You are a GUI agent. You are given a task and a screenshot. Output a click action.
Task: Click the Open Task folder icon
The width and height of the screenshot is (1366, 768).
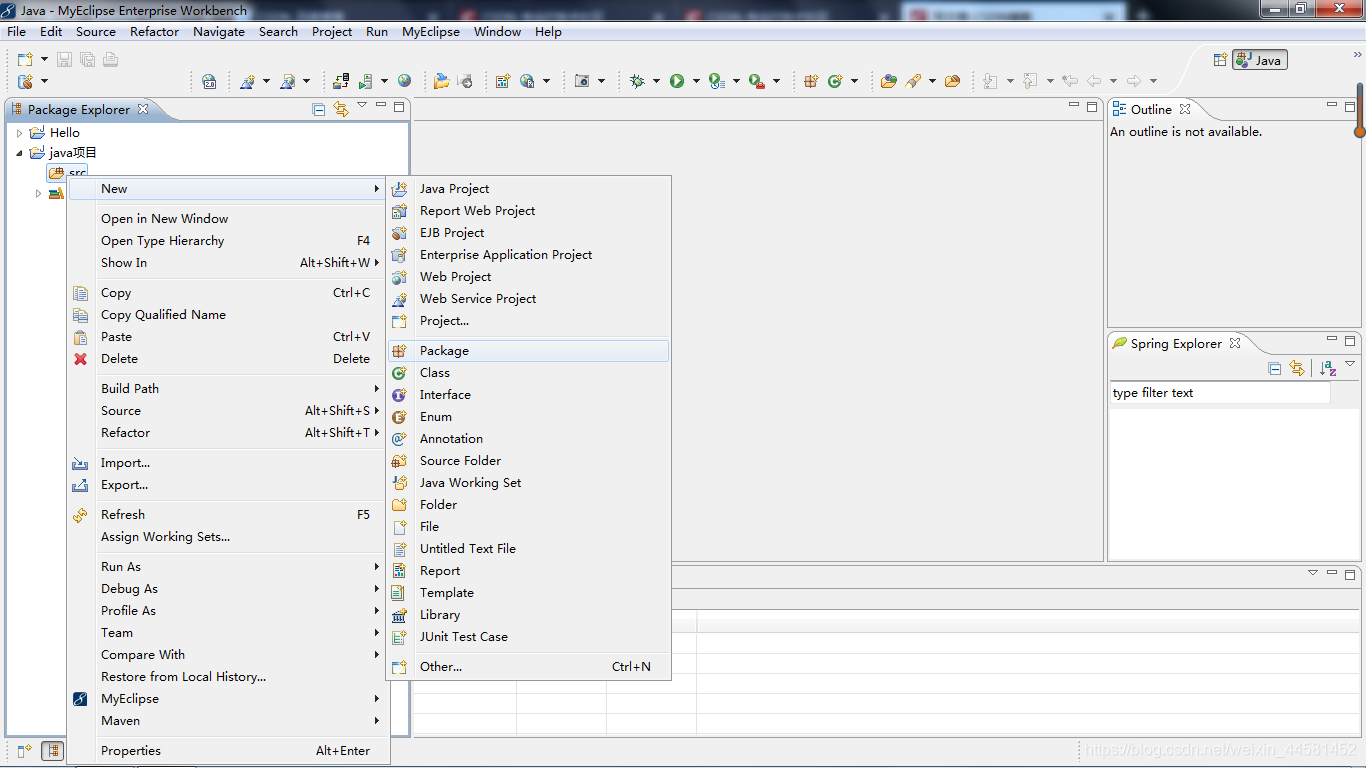tap(952, 81)
